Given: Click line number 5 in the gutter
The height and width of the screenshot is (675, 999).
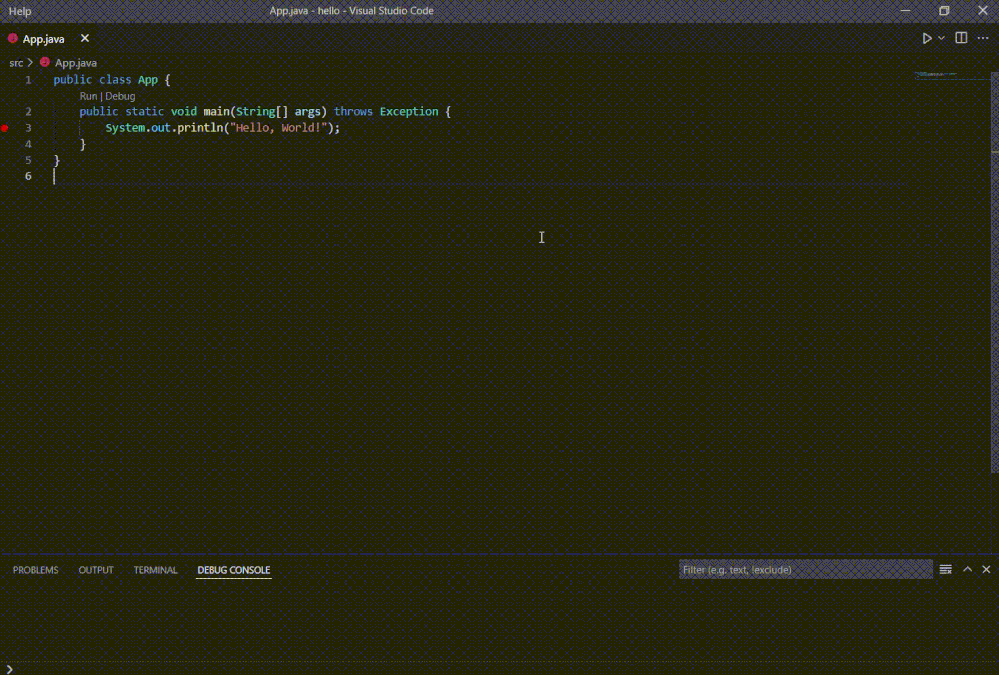Looking at the screenshot, I should 28,160.
